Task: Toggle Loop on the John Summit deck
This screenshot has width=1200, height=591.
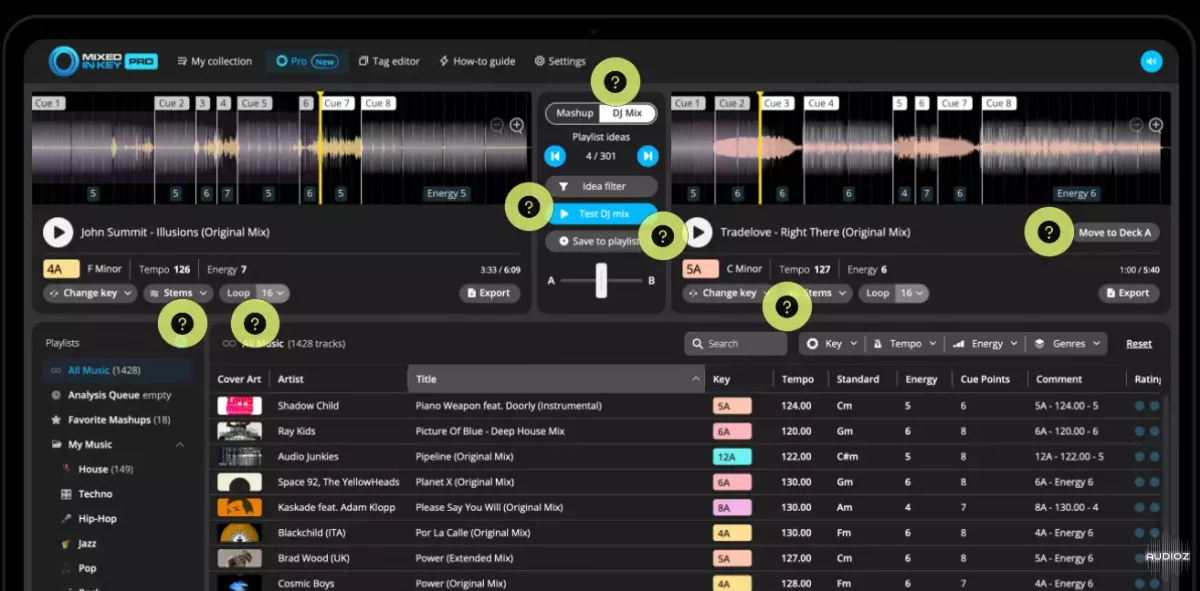Action: 238,293
